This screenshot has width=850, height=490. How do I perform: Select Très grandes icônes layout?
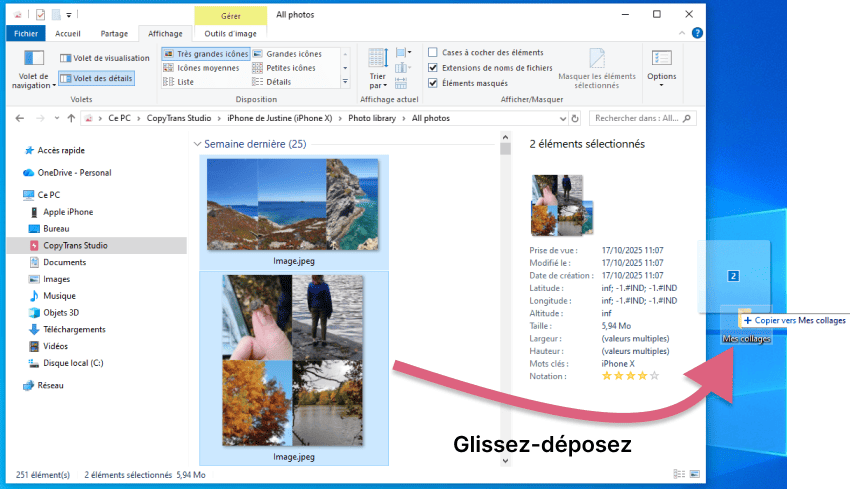(x=206, y=54)
